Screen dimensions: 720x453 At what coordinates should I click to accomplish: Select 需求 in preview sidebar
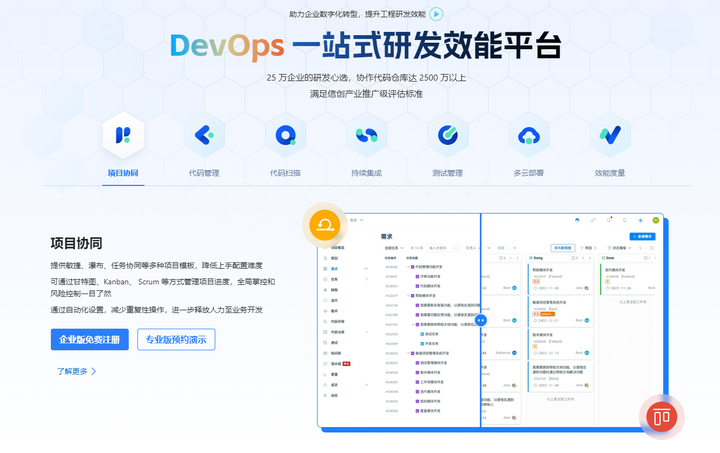pos(332,268)
